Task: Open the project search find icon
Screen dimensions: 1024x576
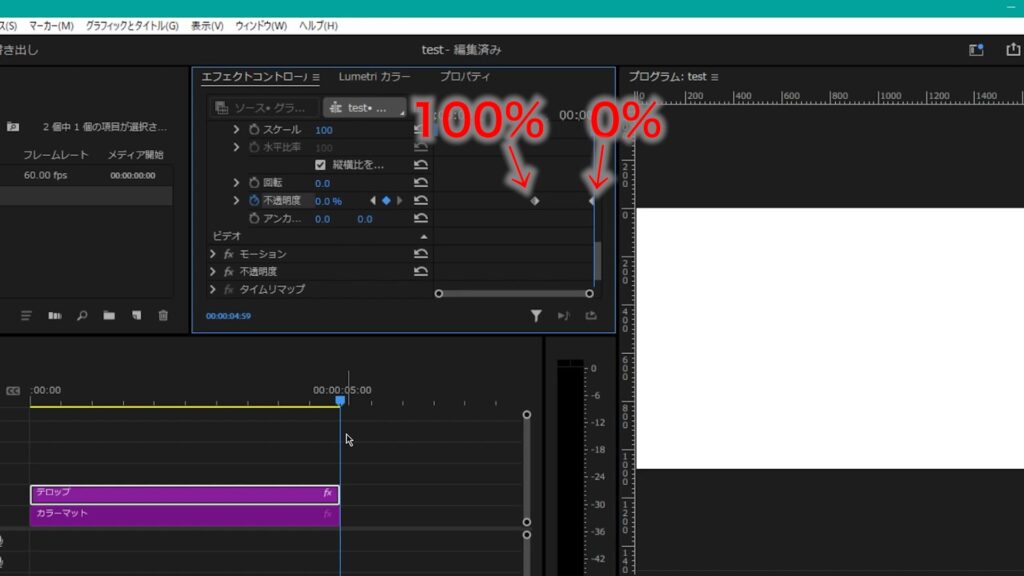Action: (82, 316)
